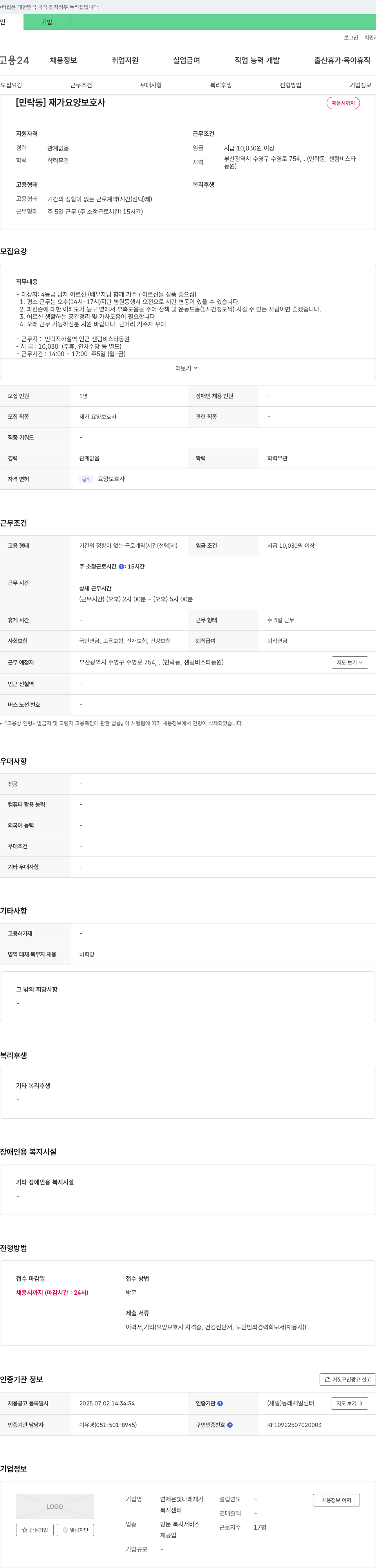Open the 실업급여 menu
The image size is (376, 1568).
pyautogui.click(x=186, y=60)
